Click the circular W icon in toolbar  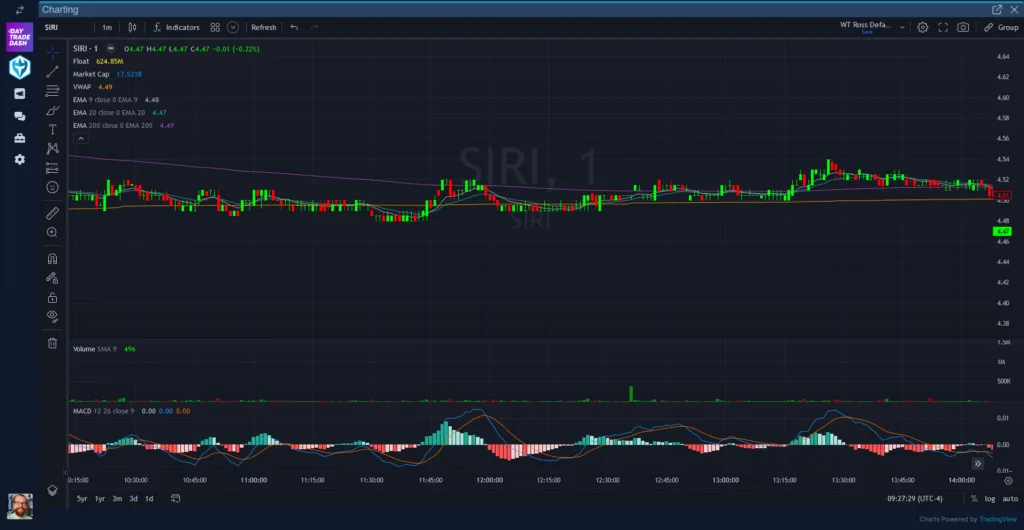tap(233, 27)
